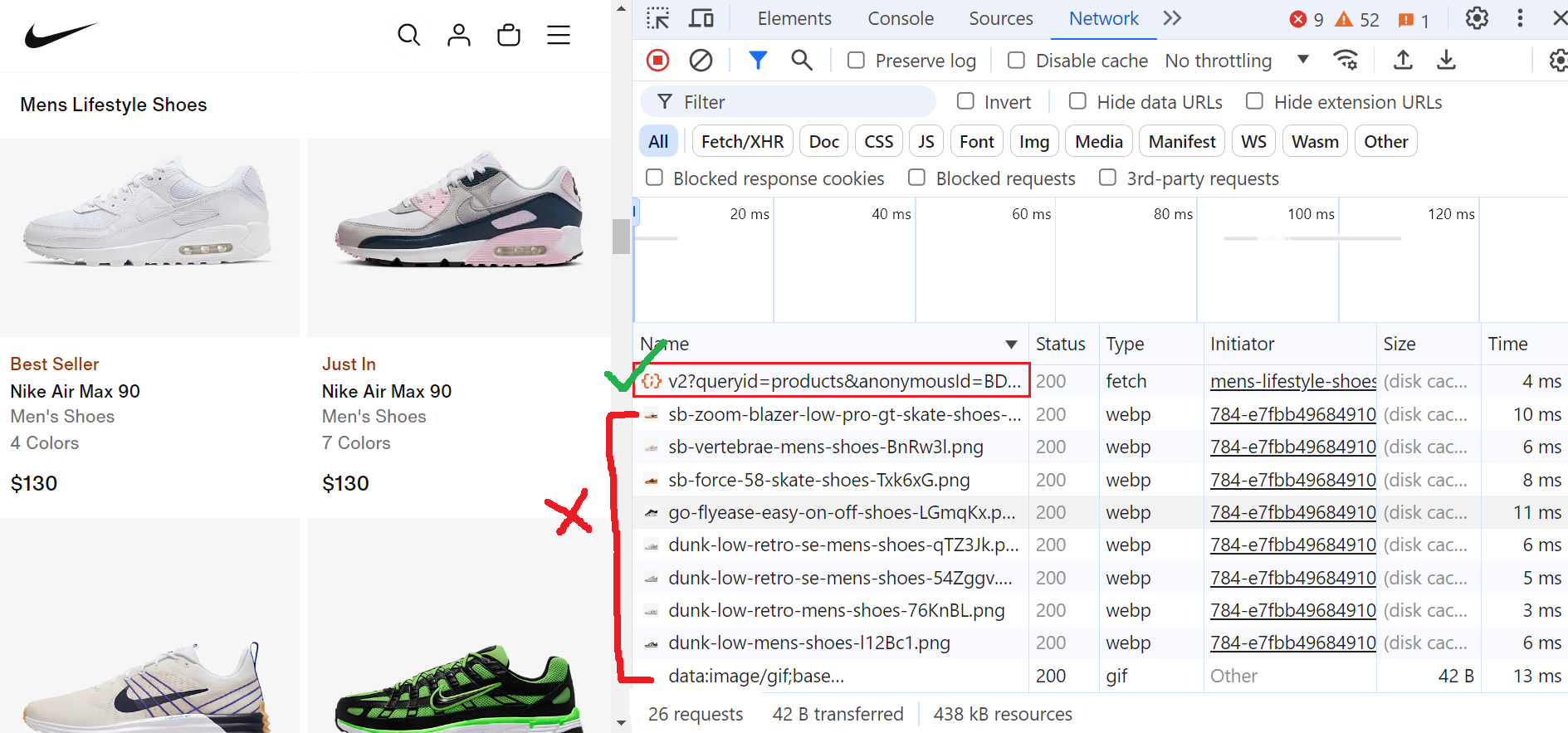Switch to the Console tab
Screen dimensions: 1568x733
coord(901,18)
